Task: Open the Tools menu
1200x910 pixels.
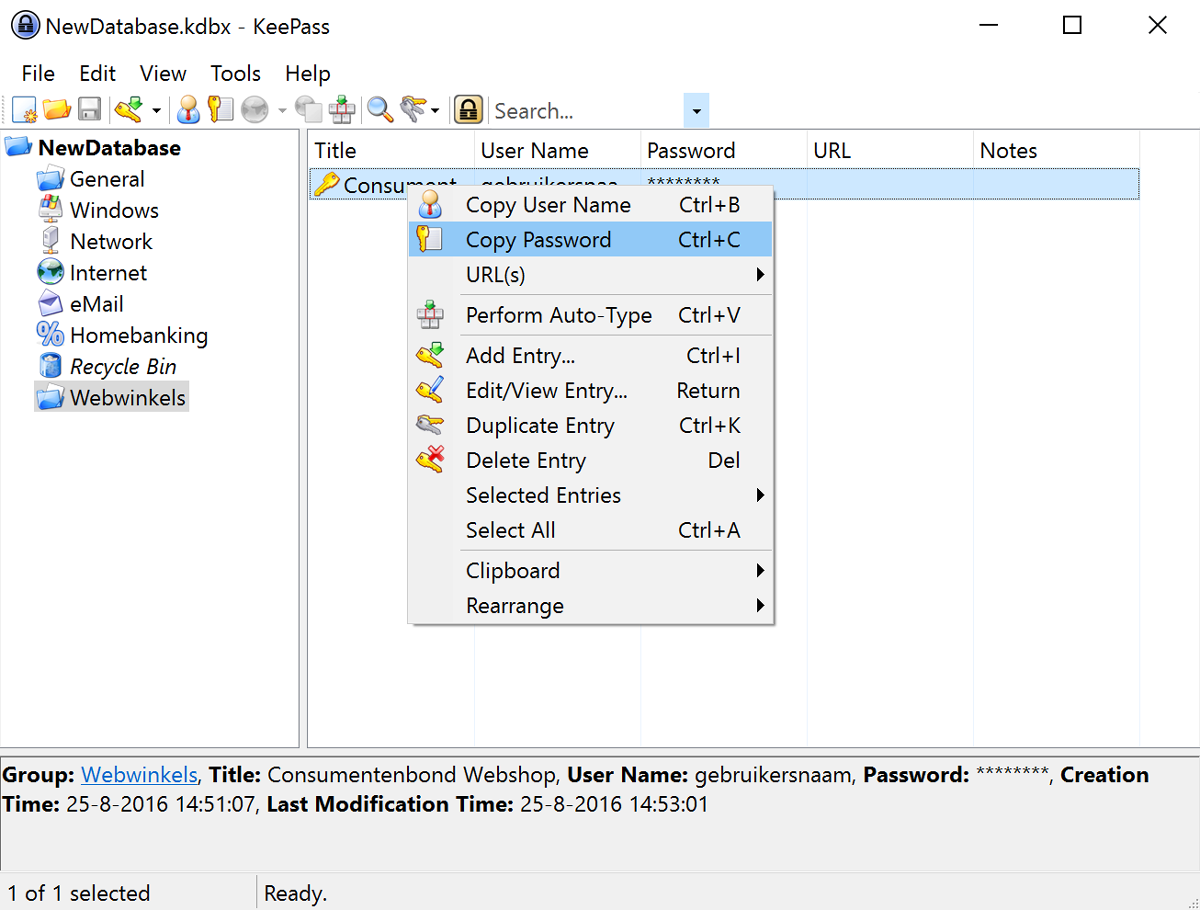Action: tap(235, 73)
